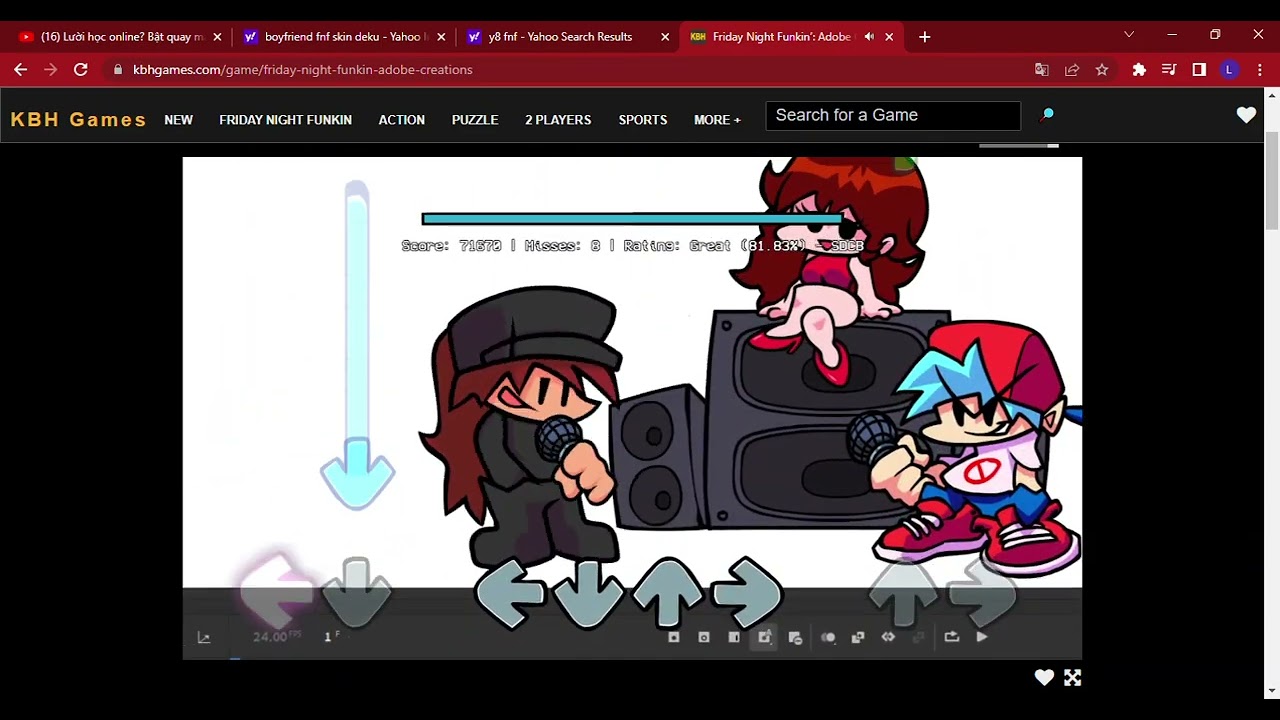Viewport: 1280px width, 720px height.
Task: Open the Chrome three-dot menu
Action: click(1259, 70)
